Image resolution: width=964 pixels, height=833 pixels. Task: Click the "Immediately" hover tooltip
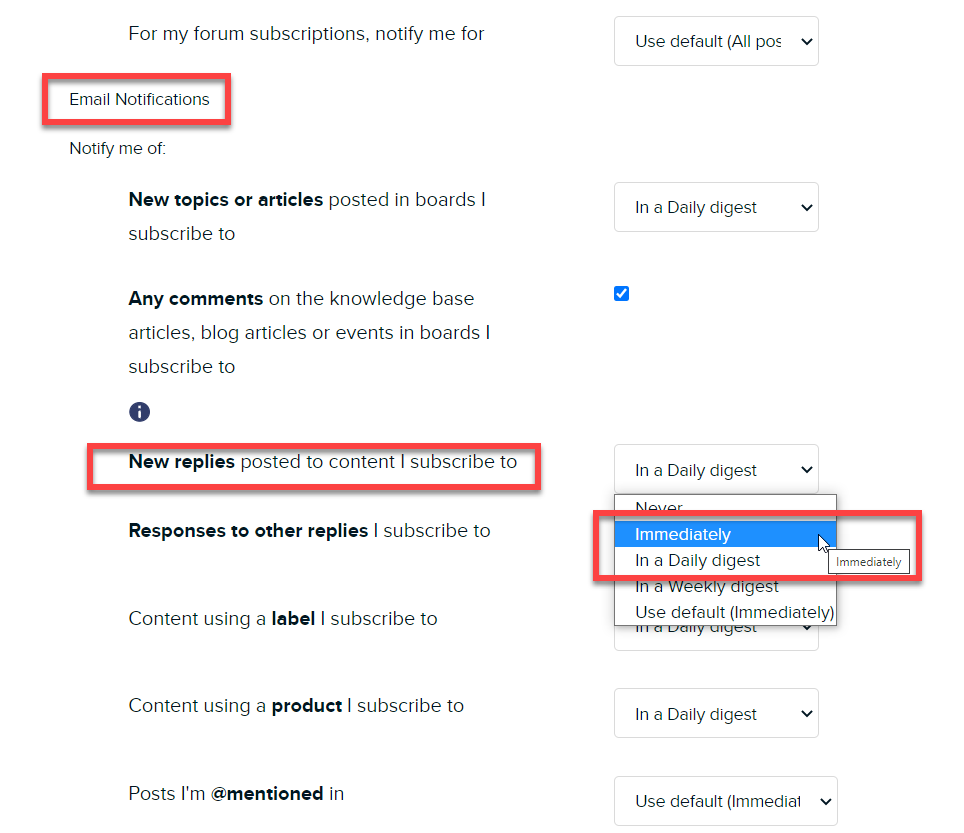(868, 562)
